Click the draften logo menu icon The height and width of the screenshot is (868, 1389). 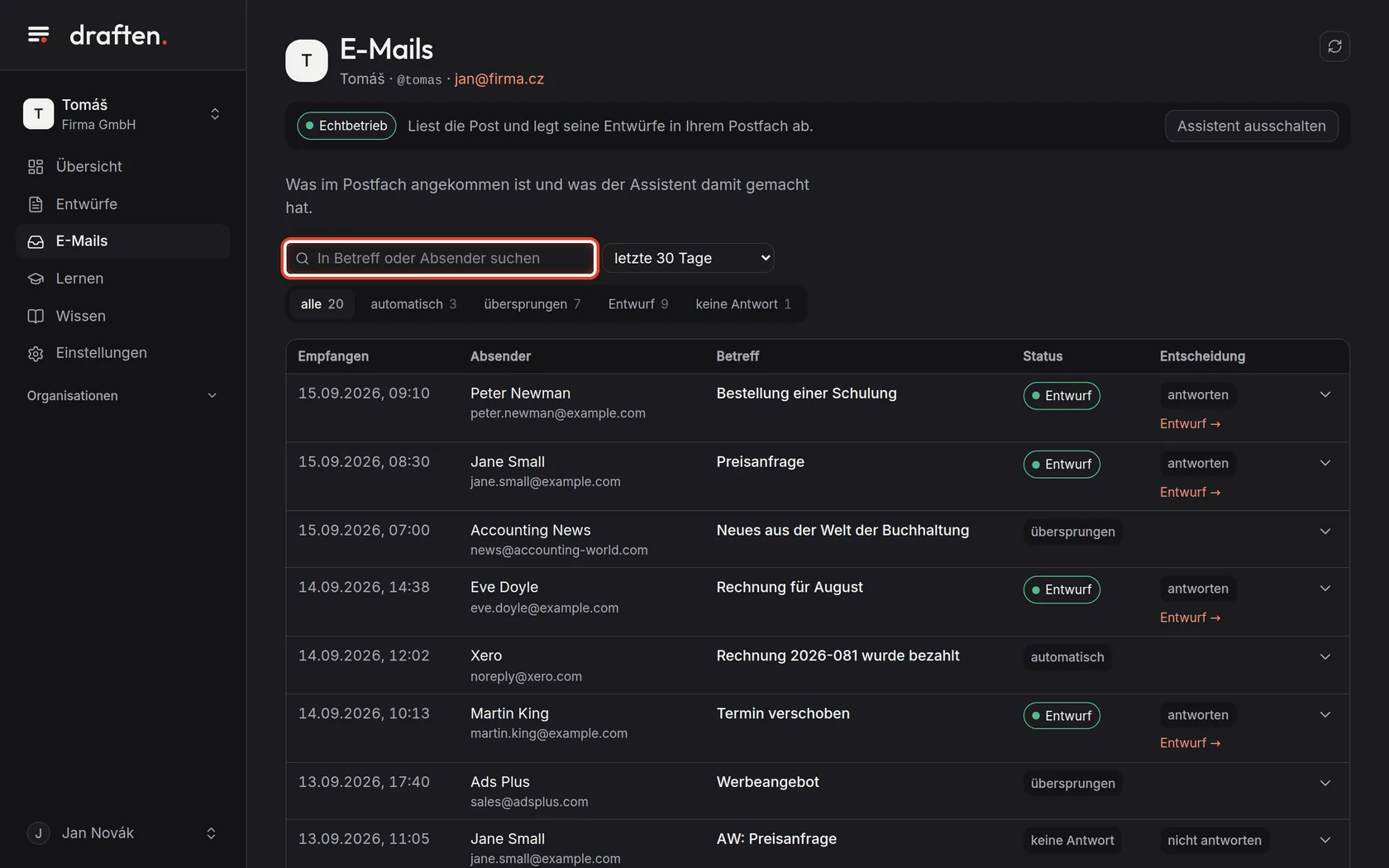click(38, 35)
